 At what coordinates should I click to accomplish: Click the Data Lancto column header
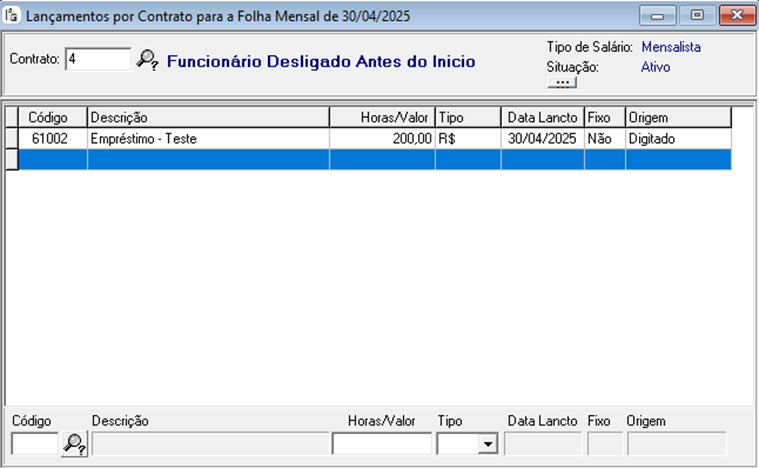[542, 117]
